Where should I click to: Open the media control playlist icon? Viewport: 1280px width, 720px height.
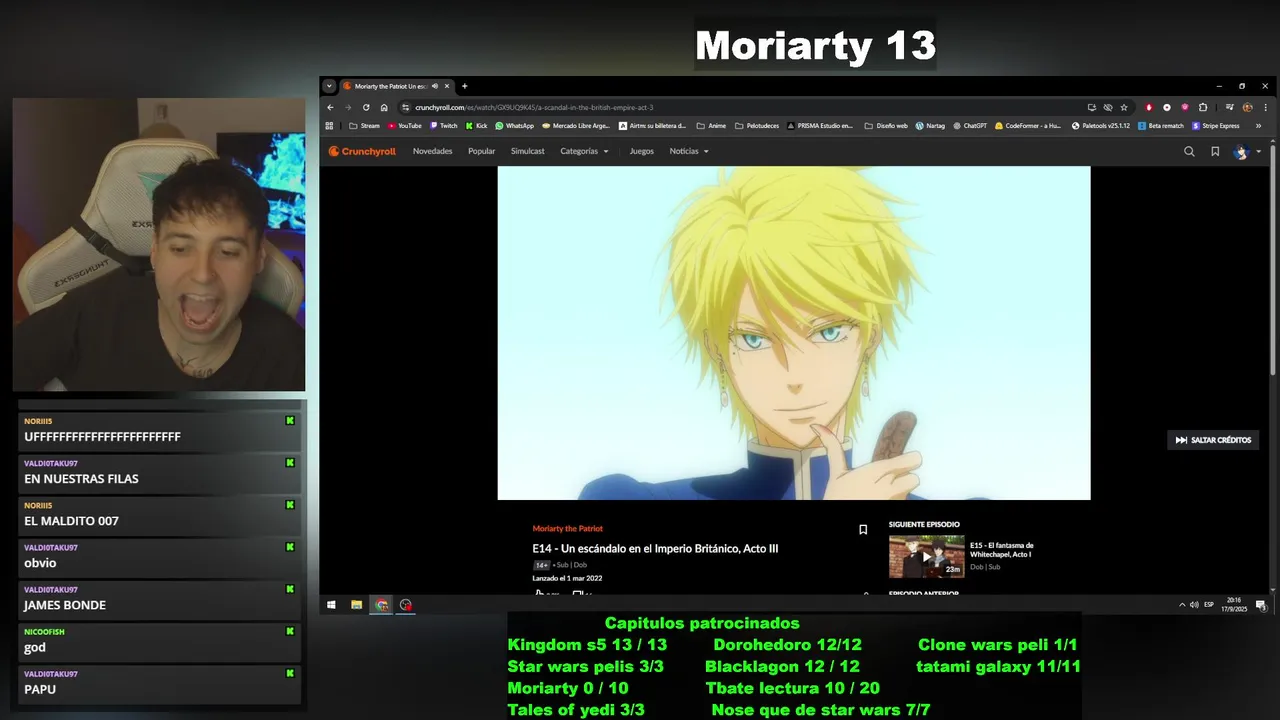(x=1230, y=107)
